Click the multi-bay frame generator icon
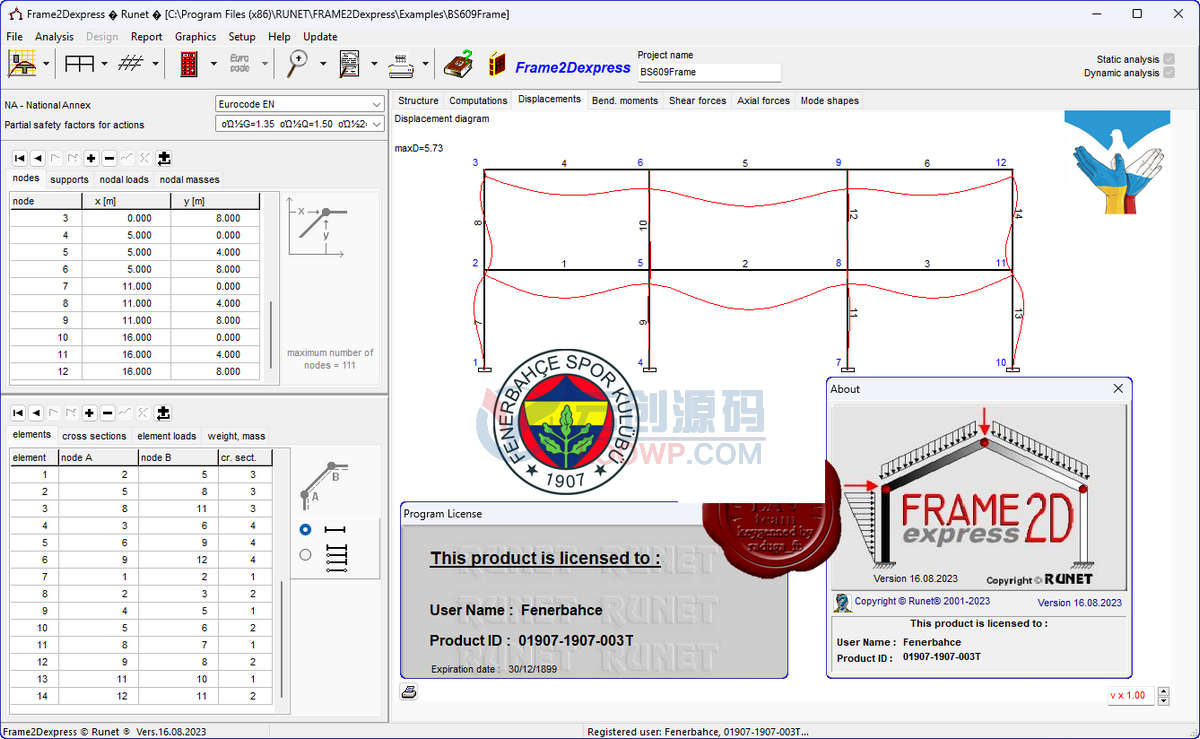The height and width of the screenshot is (739, 1200). click(79, 64)
